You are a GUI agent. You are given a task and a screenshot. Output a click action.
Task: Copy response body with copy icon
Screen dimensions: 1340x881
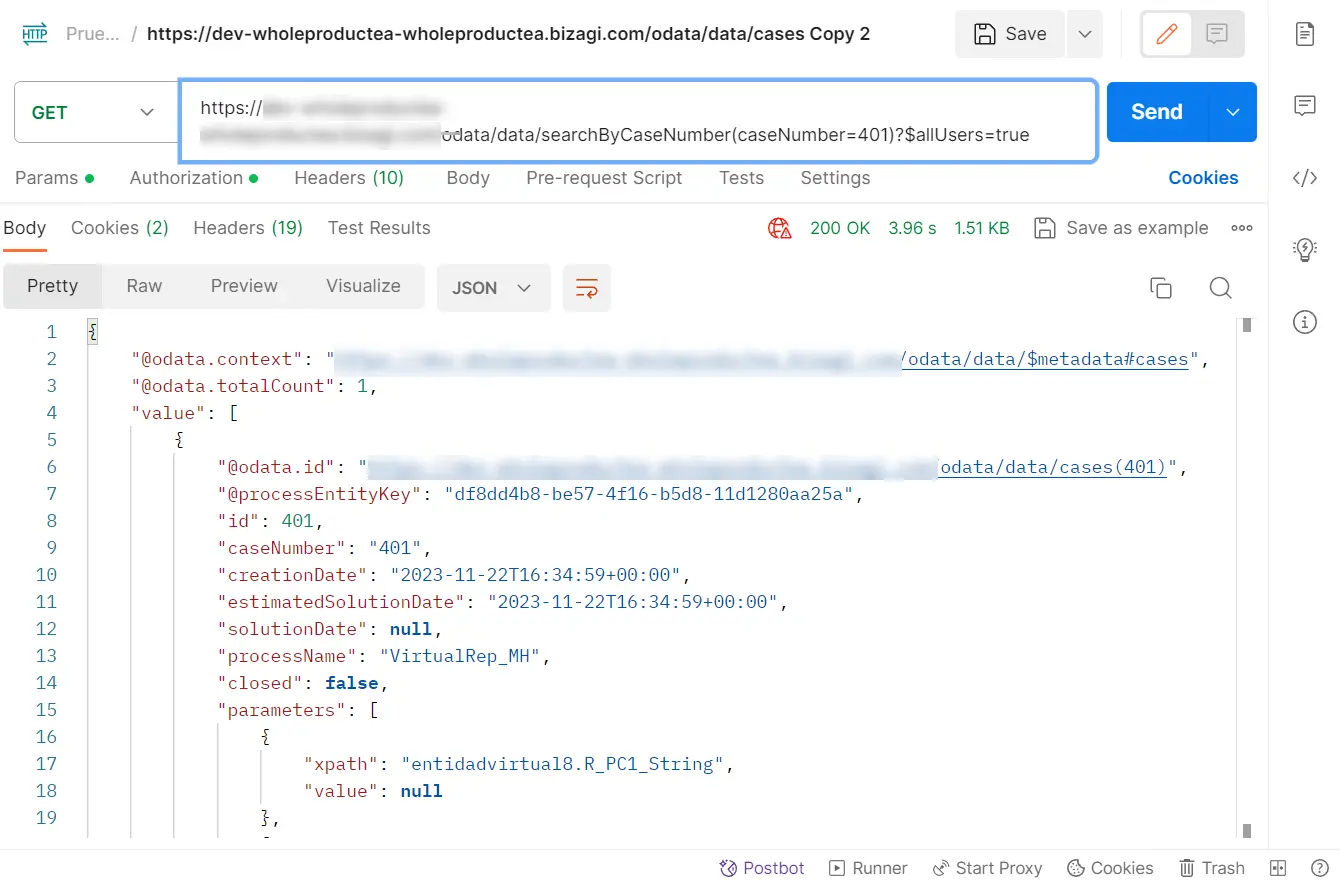pos(1161,288)
